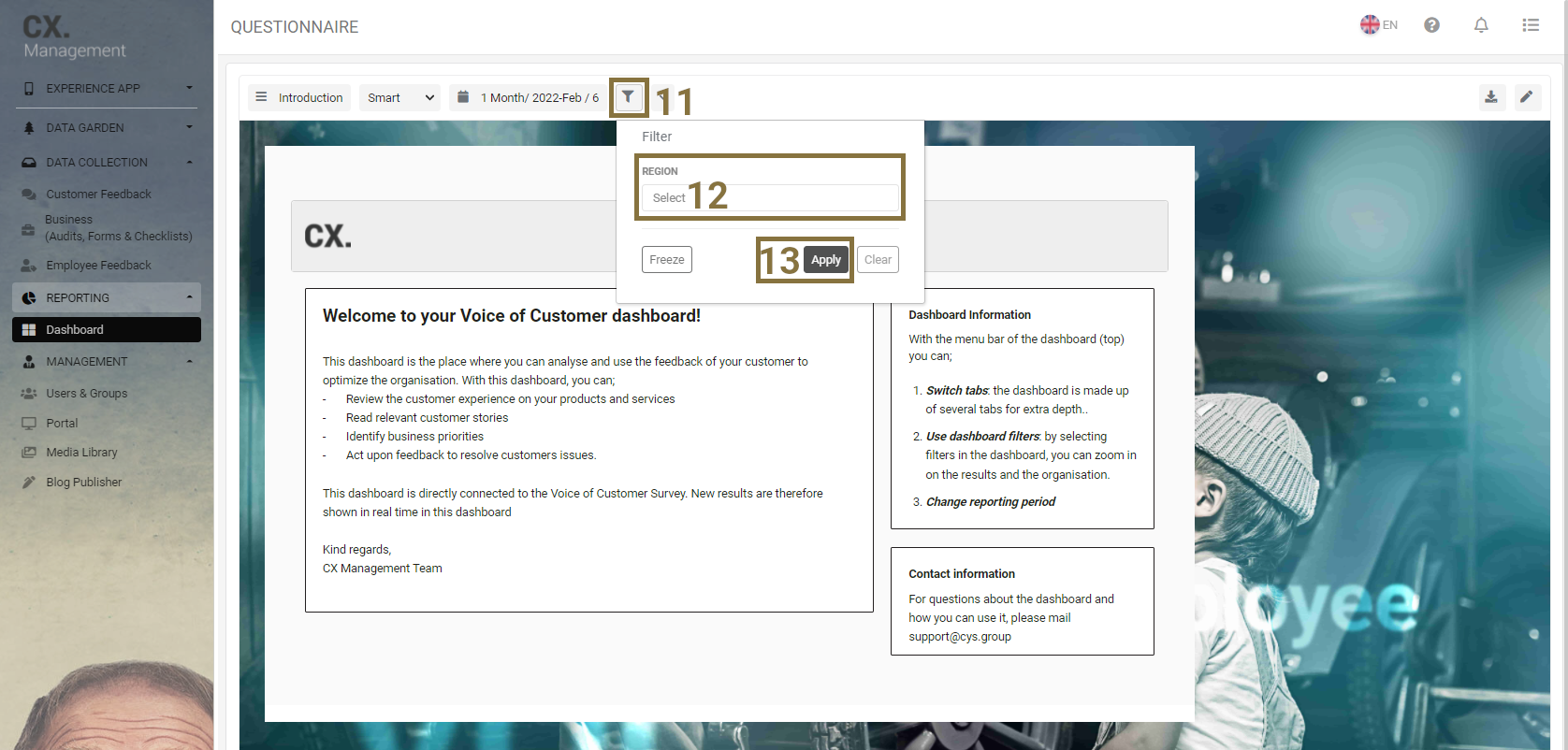Click the calendar icon for date range
The height and width of the screenshot is (750, 1568).
(x=463, y=96)
